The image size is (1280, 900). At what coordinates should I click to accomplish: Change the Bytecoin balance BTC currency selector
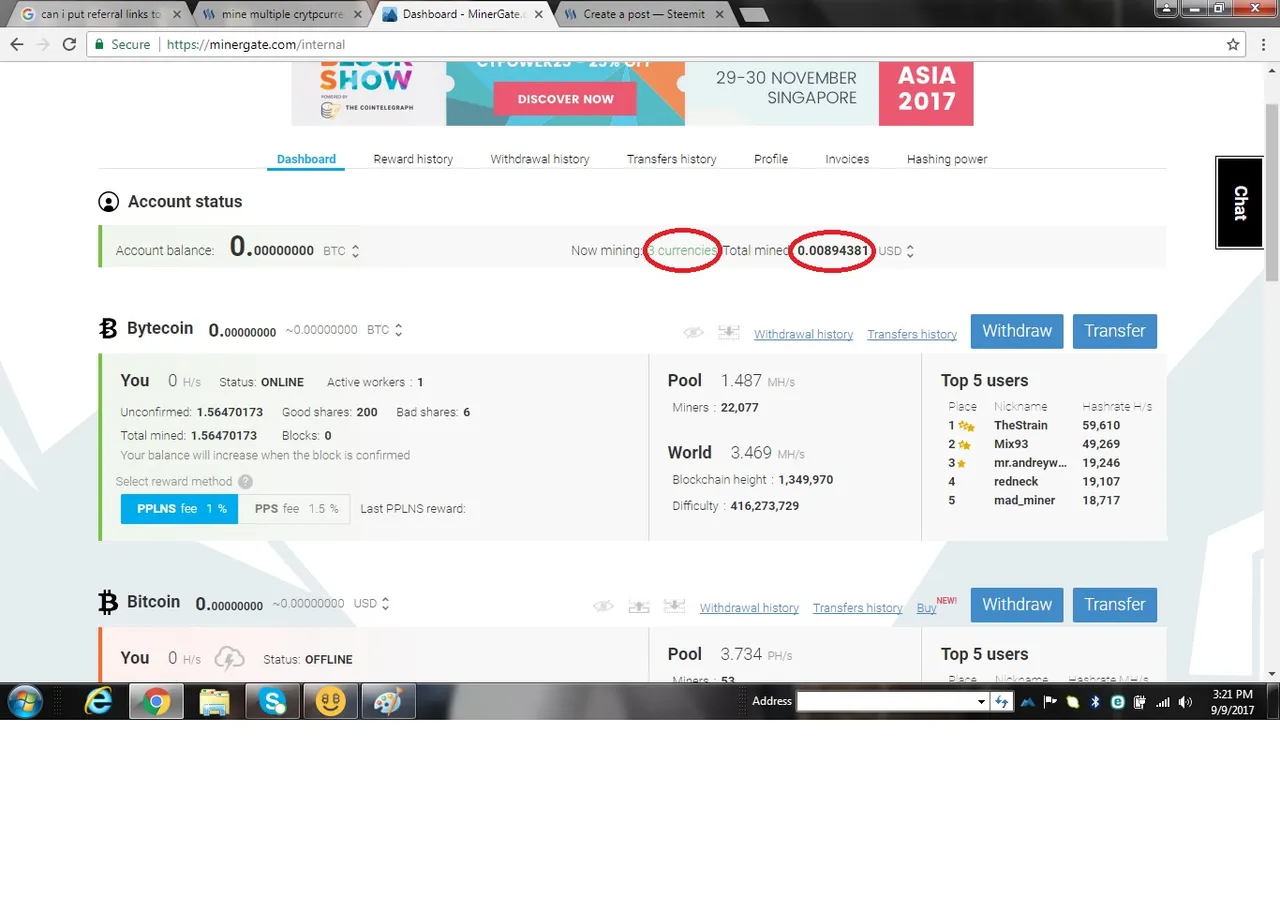point(385,330)
